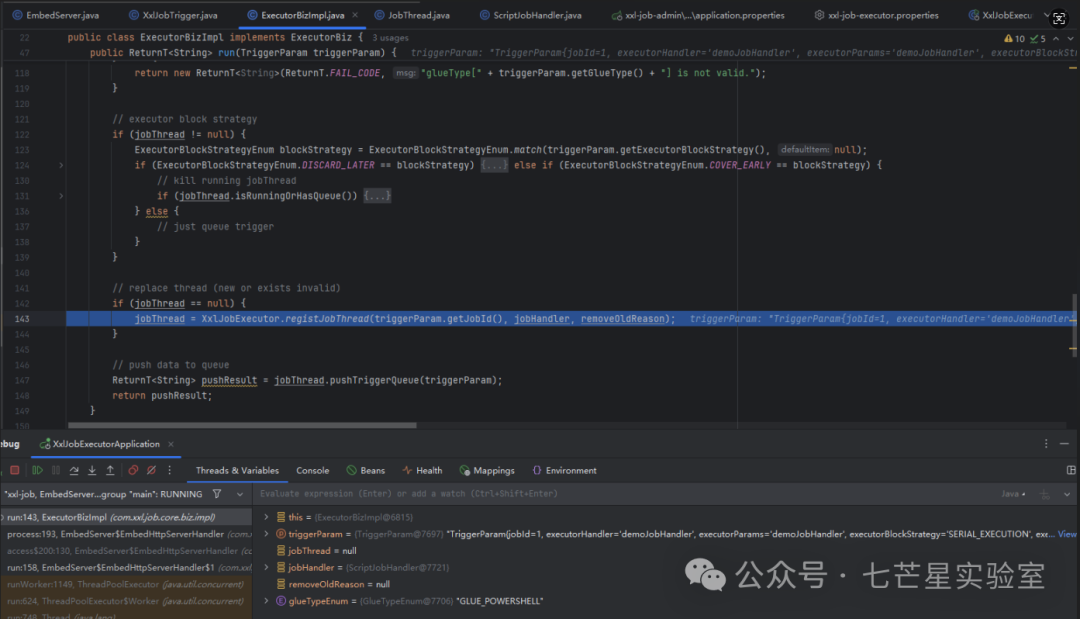This screenshot has width=1080, height=619.
Task: Close the ExecutorBizImpl.java tab
Action: (x=355, y=14)
